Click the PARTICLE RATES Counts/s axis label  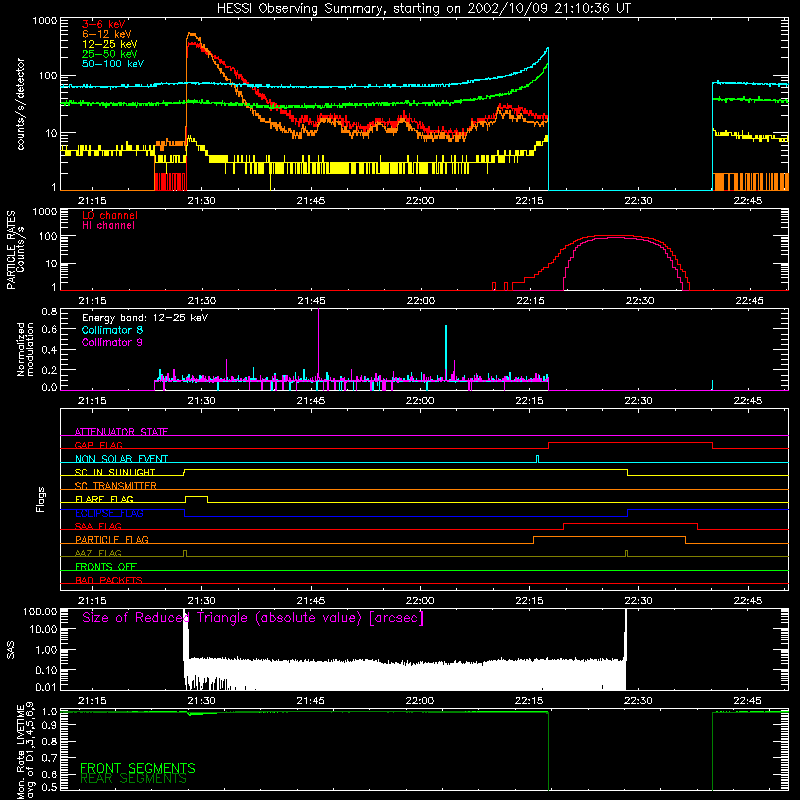click(15, 250)
